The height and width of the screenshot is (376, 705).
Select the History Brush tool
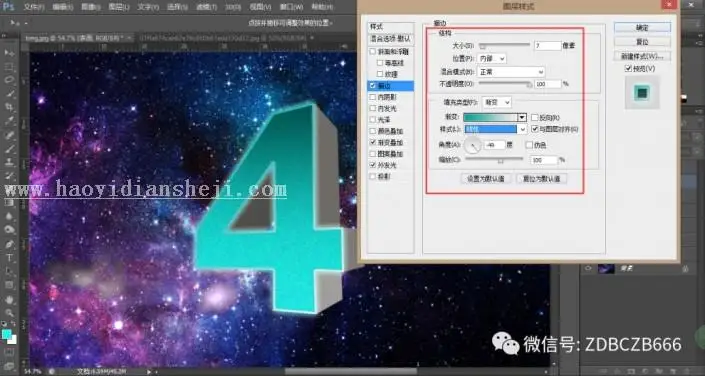click(x=9, y=175)
